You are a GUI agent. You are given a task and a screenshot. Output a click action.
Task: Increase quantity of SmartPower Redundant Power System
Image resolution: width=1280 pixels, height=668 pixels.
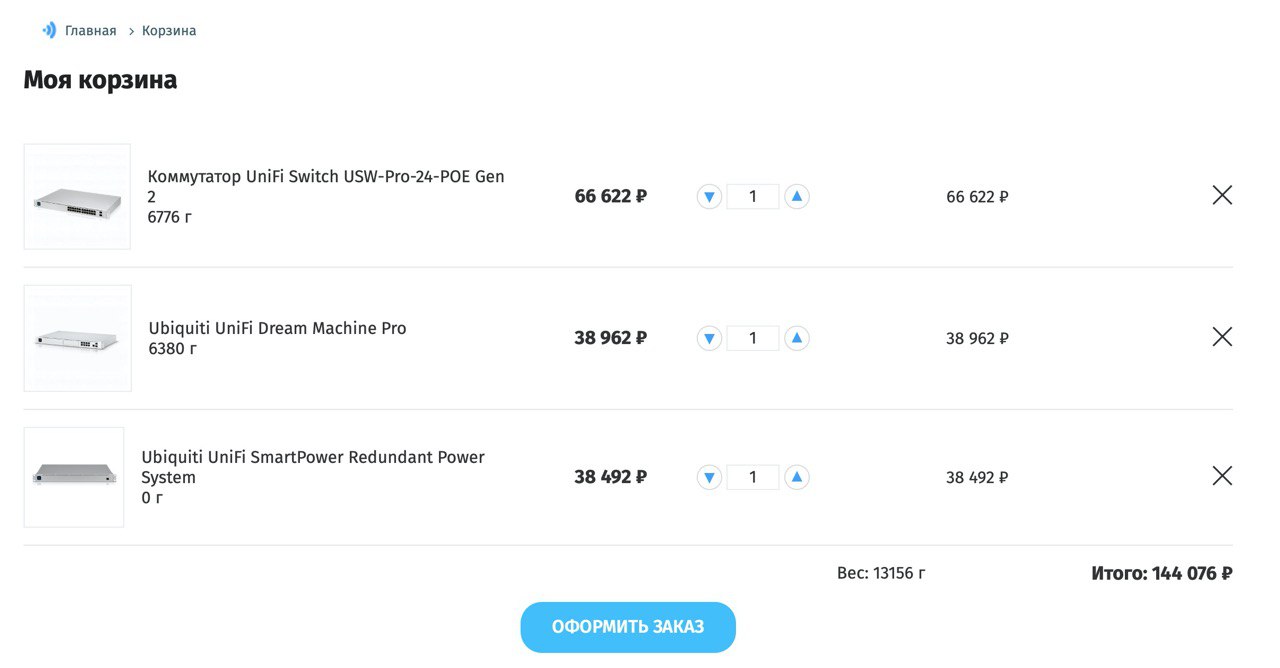click(x=797, y=477)
